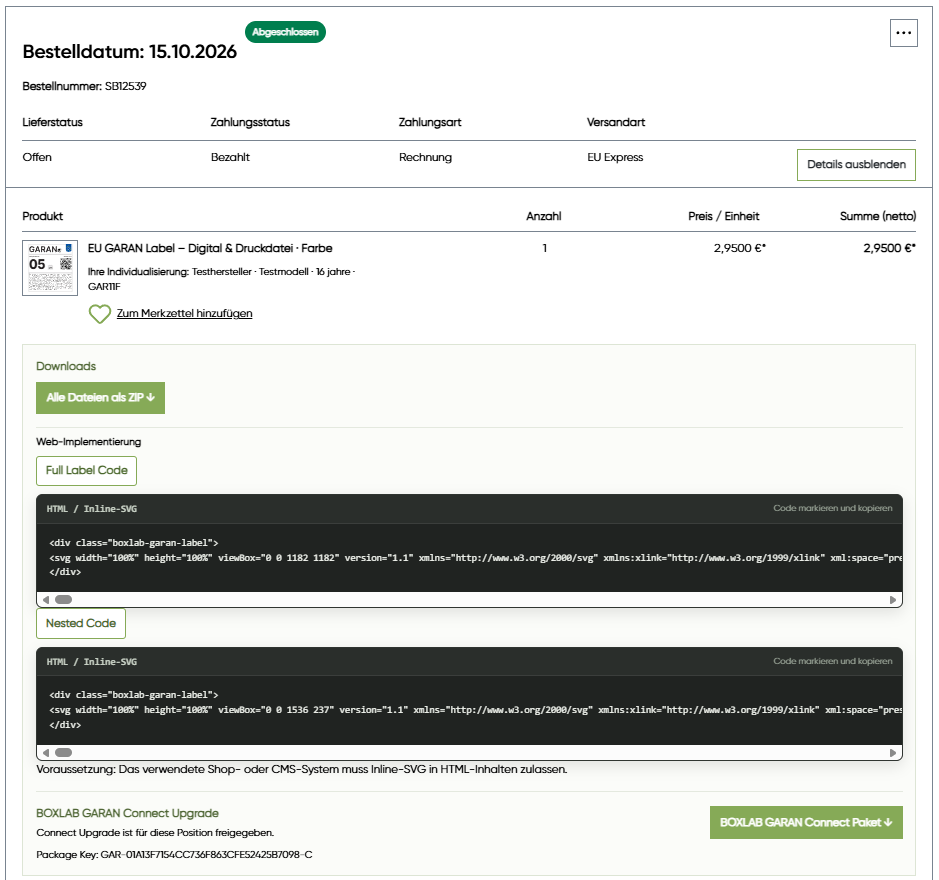
Task: Click the Produkt column header
Action: pyautogui.click(x=43, y=216)
